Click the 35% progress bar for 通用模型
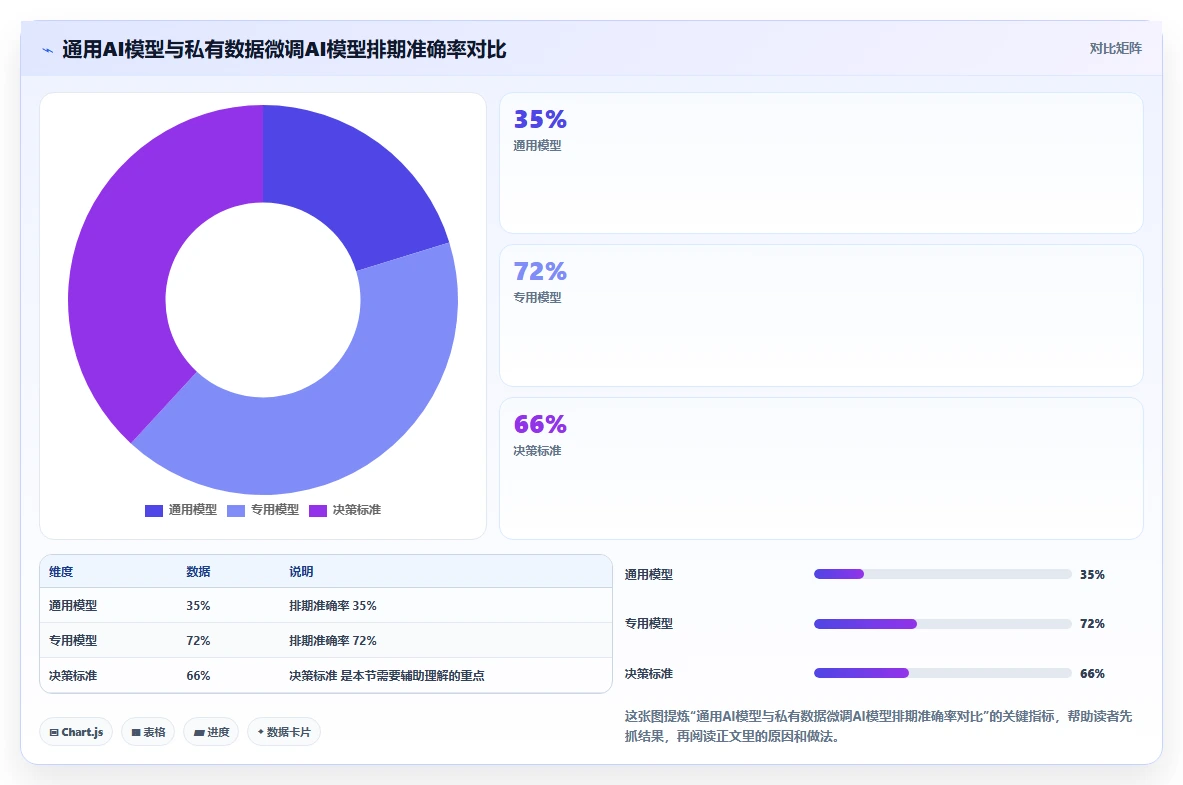 (x=942, y=574)
